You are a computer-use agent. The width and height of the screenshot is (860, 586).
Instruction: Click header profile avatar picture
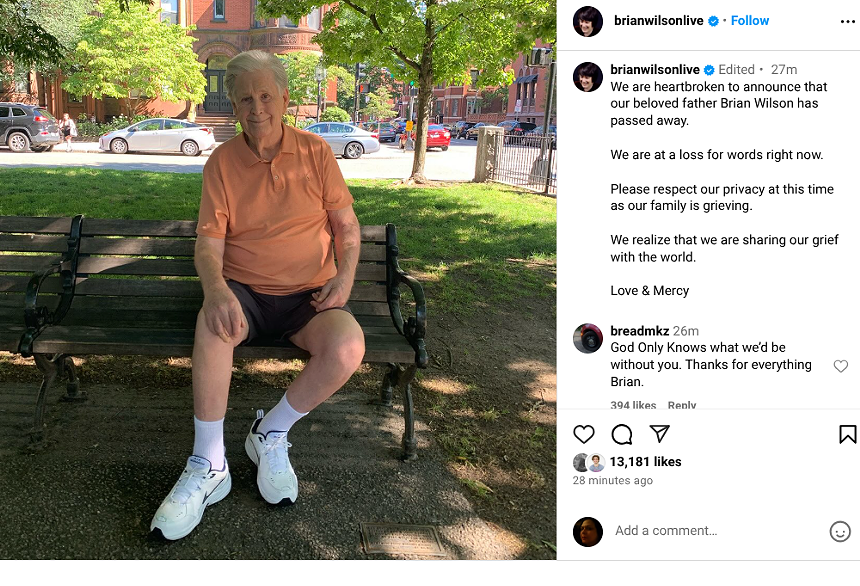pos(588,21)
